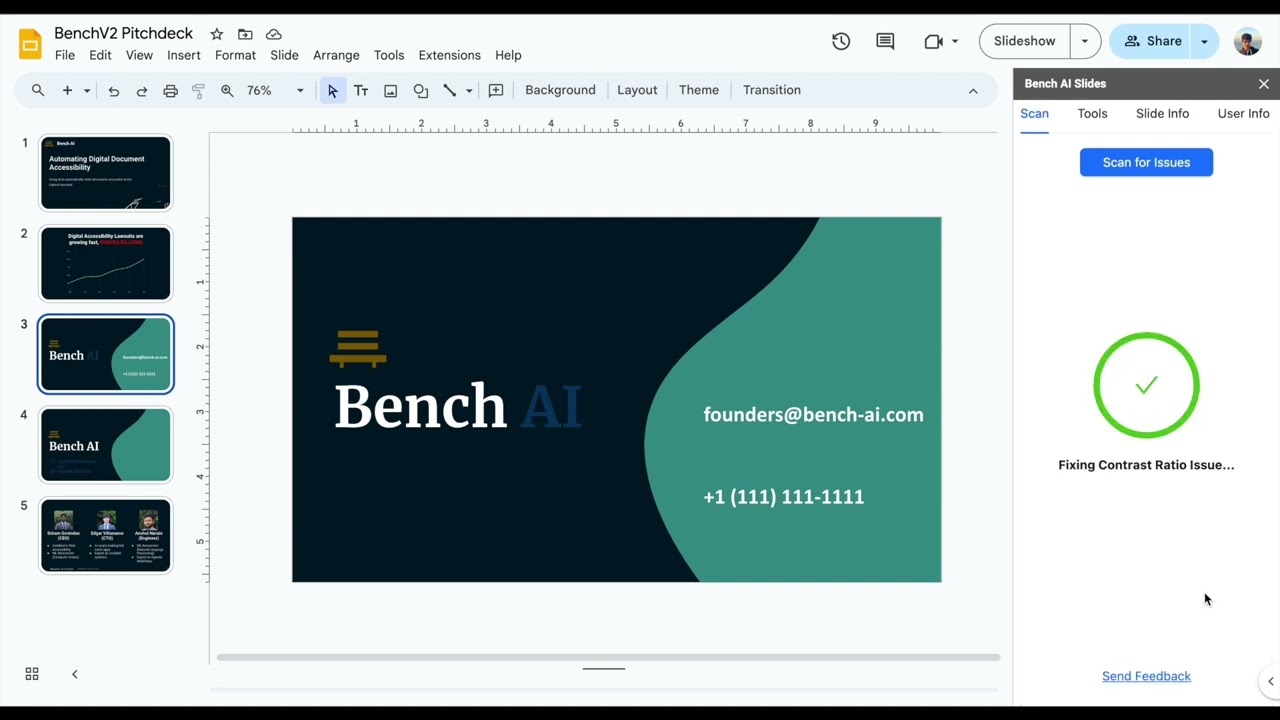
Task: Open the Insert menu
Action: pos(184,55)
